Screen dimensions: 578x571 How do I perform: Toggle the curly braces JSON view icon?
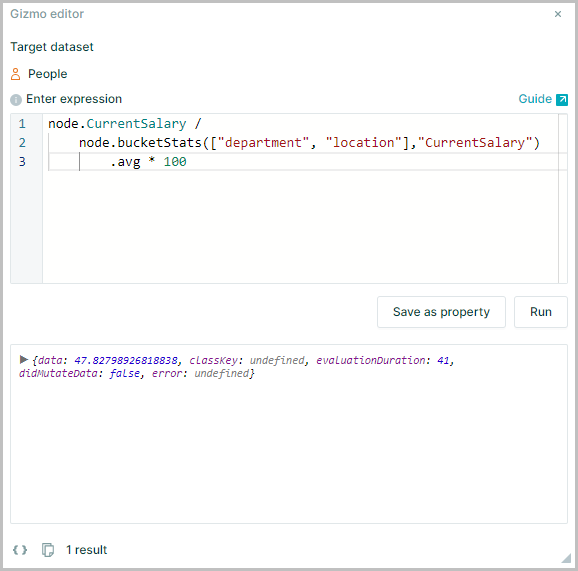(x=20, y=550)
